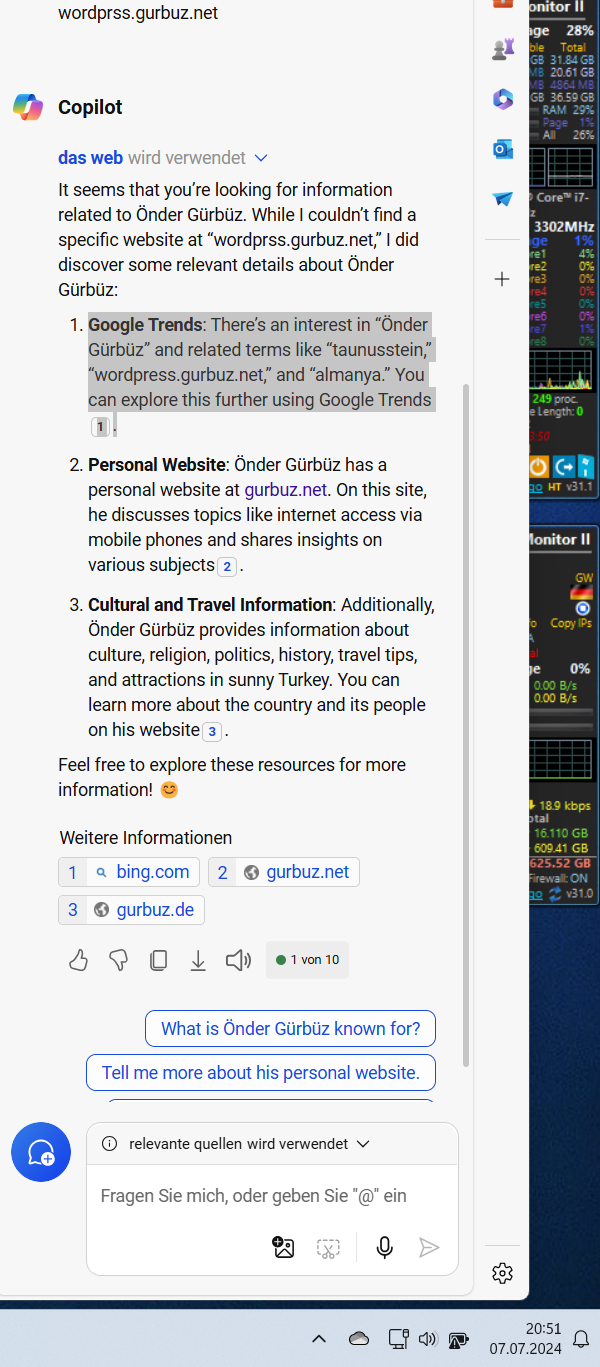Open citation 3 after Cultural paragraph
This screenshot has height=1367, width=600.
click(x=211, y=732)
